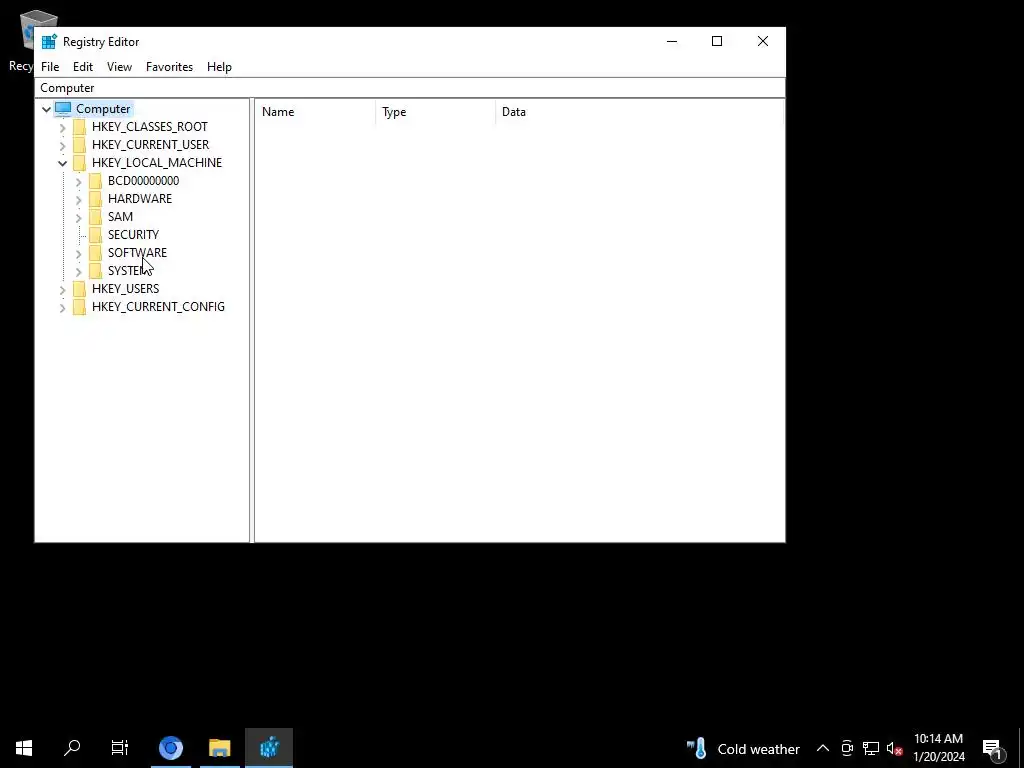The height and width of the screenshot is (768, 1024).
Task: Click the SYSTEM folder icon
Action: pyautogui.click(x=95, y=270)
